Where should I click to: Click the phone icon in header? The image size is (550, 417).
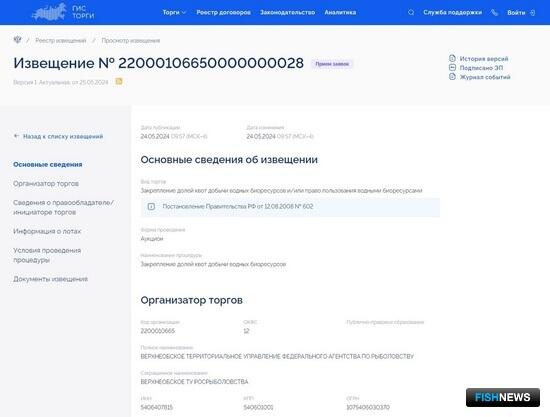click(x=494, y=12)
